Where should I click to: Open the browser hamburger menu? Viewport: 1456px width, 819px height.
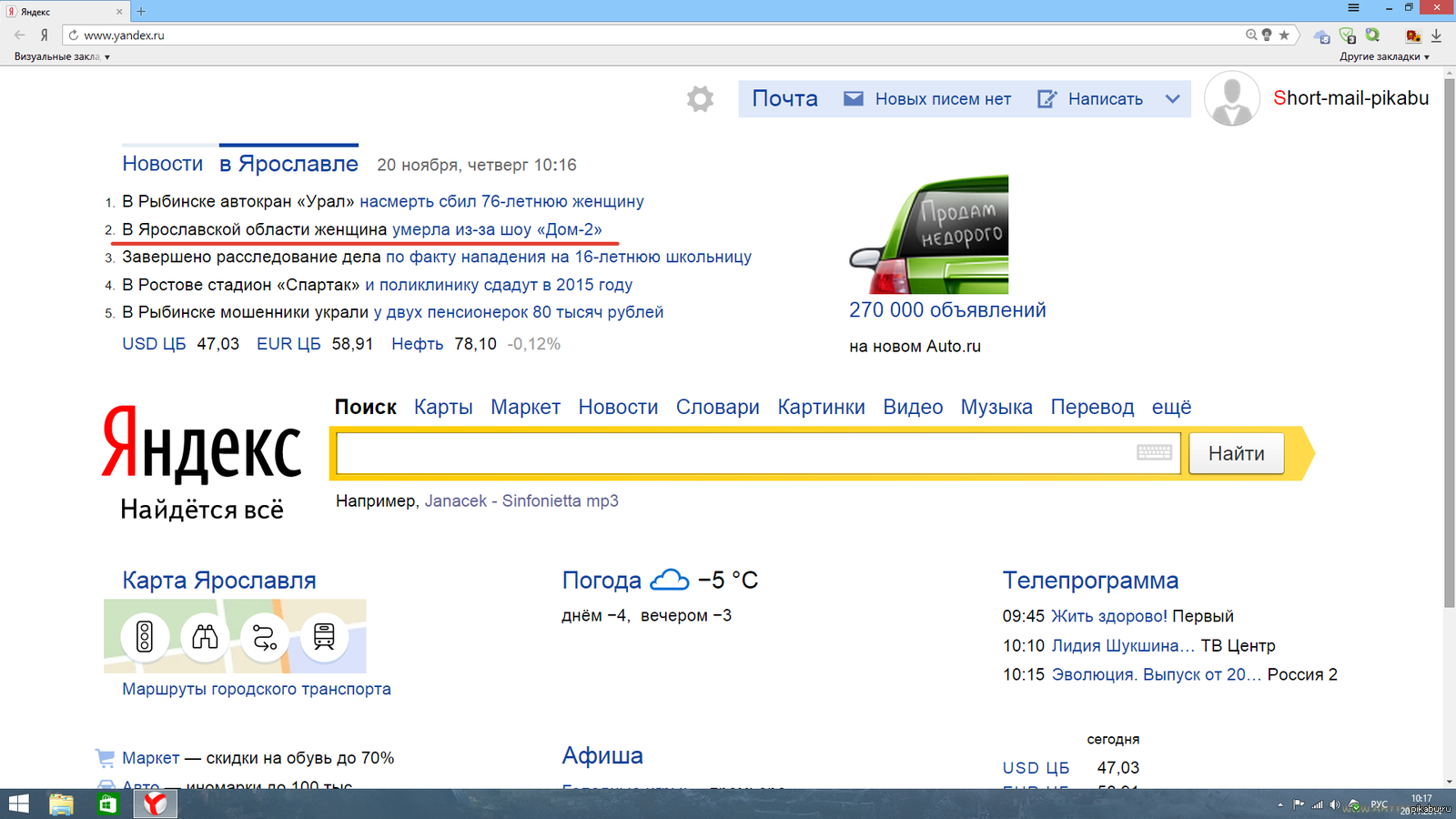tap(1353, 8)
